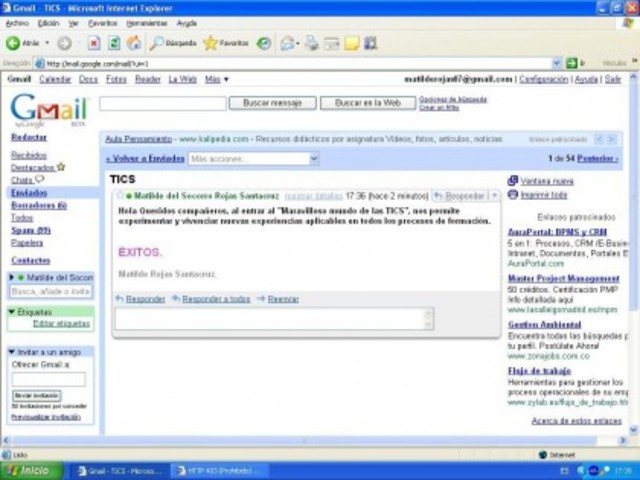The image size is (640, 480).
Task: Click the next sponsored-link arrow
Action: [x=611, y=139]
